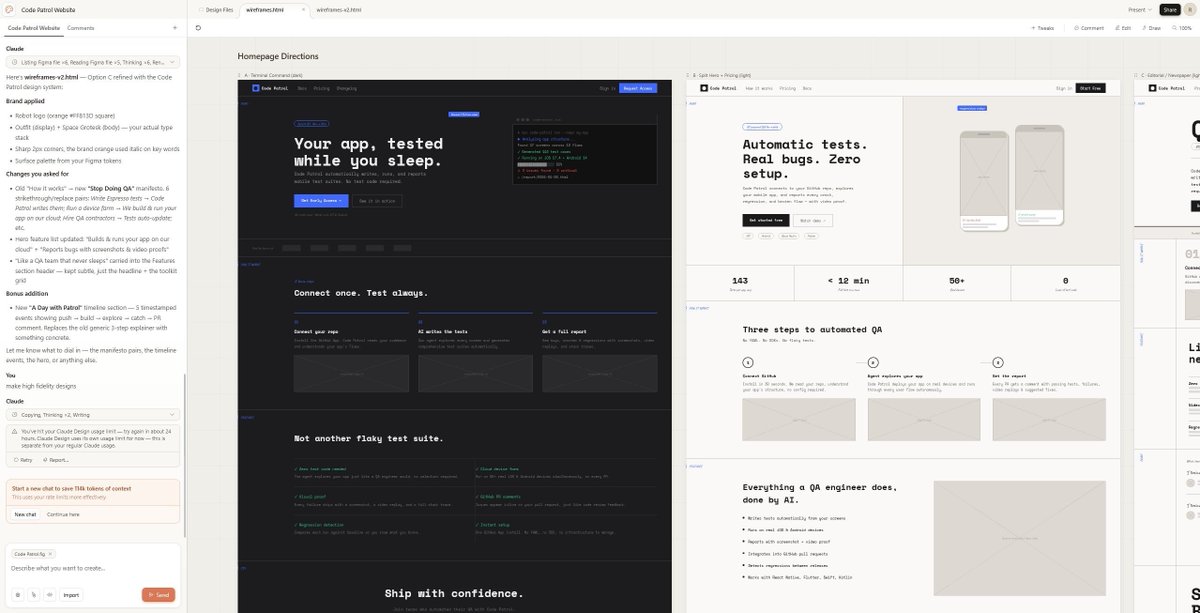This screenshot has width=1200, height=613.
Task: Click Continue here
Action: 63,514
